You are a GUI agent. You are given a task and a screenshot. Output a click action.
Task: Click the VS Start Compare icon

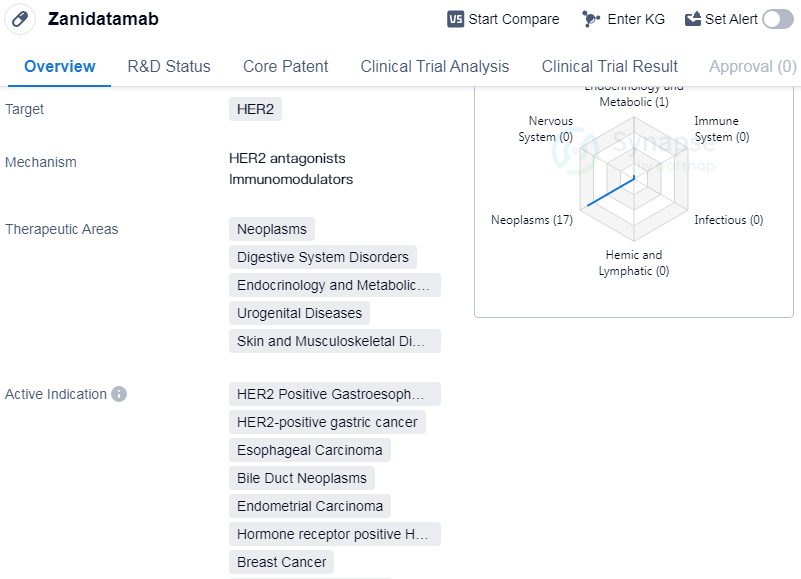pos(455,19)
